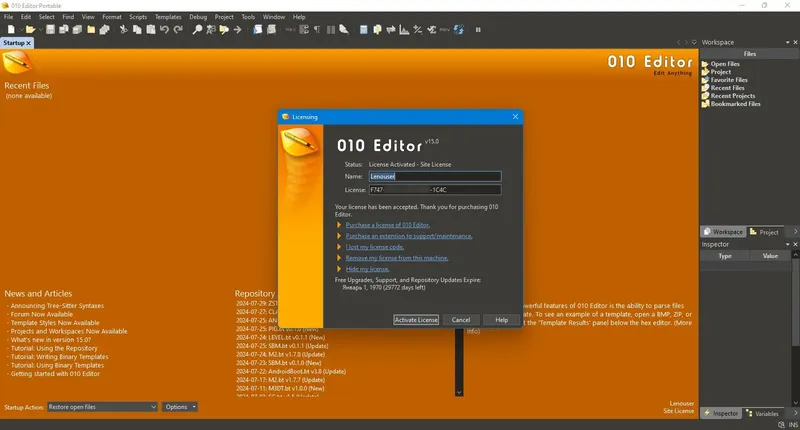The height and width of the screenshot is (430, 800).
Task: Click the Copy toolbar icon
Action: [x=137, y=30]
